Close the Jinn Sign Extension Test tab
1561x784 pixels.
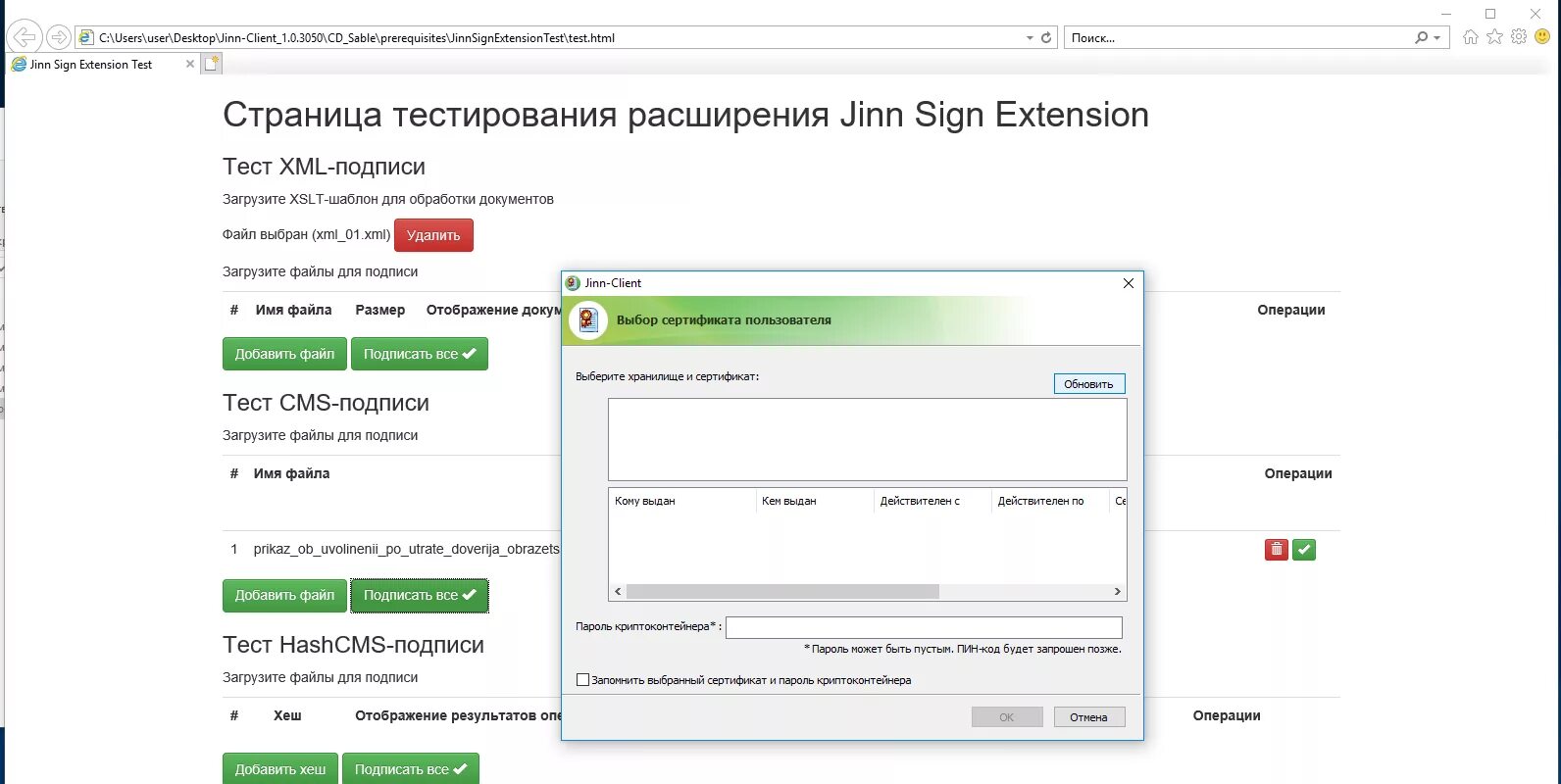click(x=190, y=64)
